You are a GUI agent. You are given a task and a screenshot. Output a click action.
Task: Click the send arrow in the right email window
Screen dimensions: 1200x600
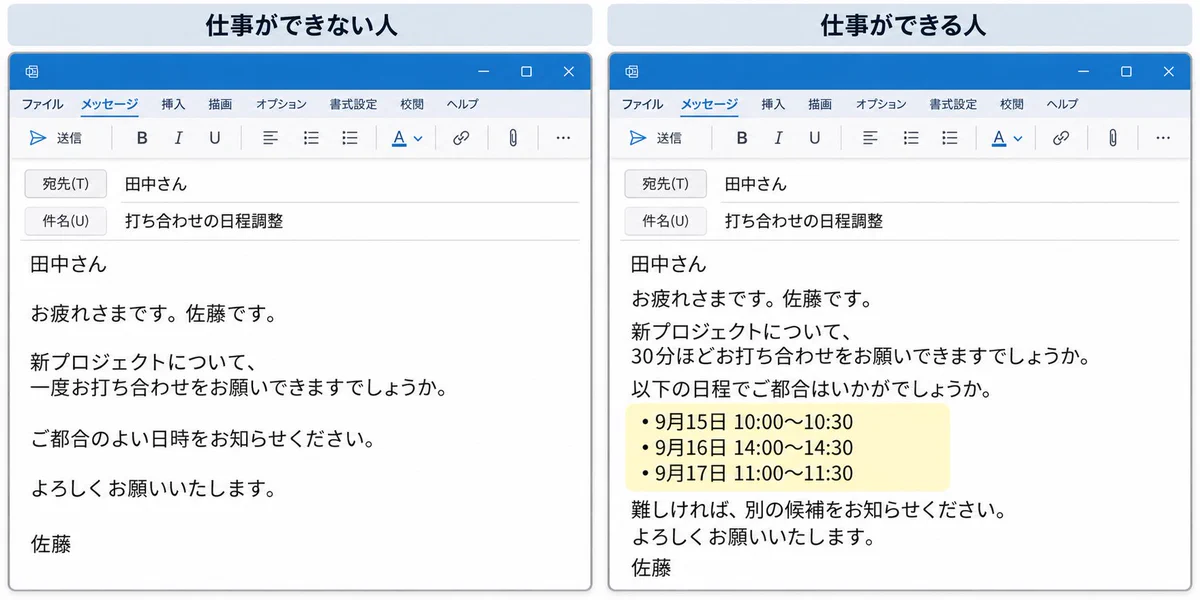coord(637,138)
